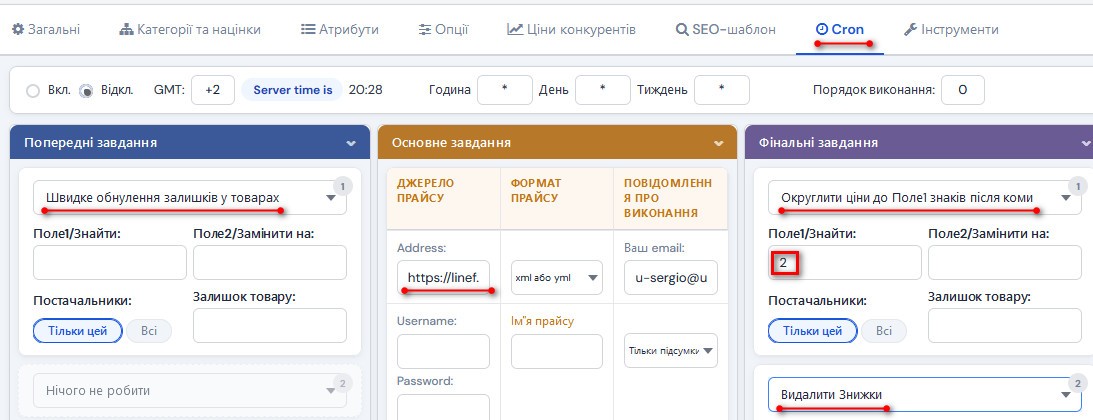Select the Вкл. radio button
This screenshot has height=420, width=1093.
33,91
